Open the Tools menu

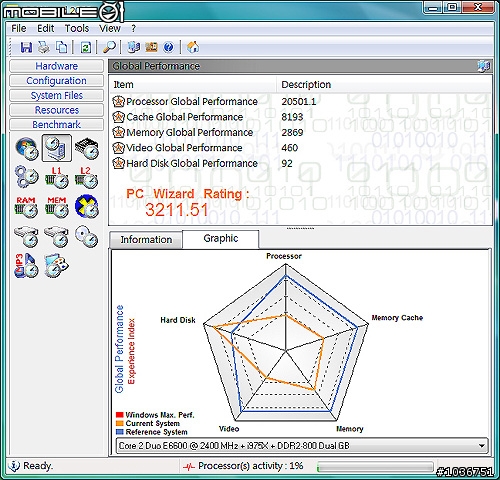[77, 29]
